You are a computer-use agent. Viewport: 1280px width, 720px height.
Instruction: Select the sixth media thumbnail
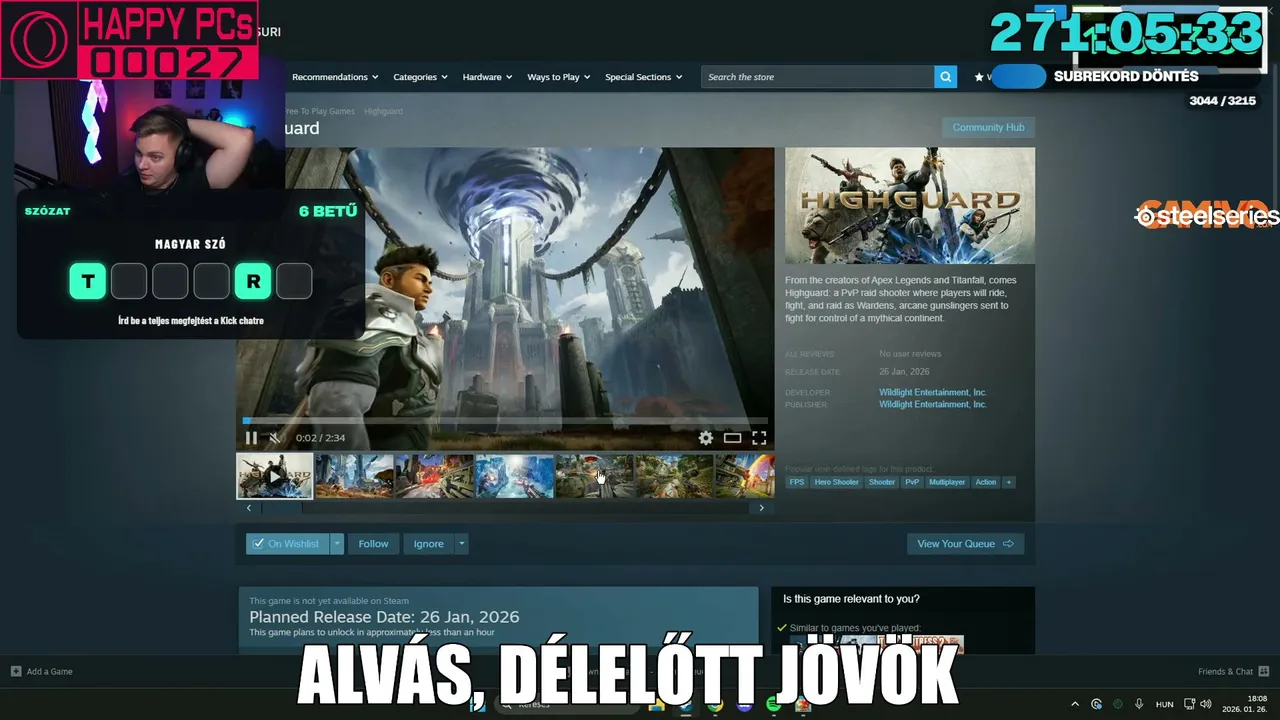tap(674, 476)
